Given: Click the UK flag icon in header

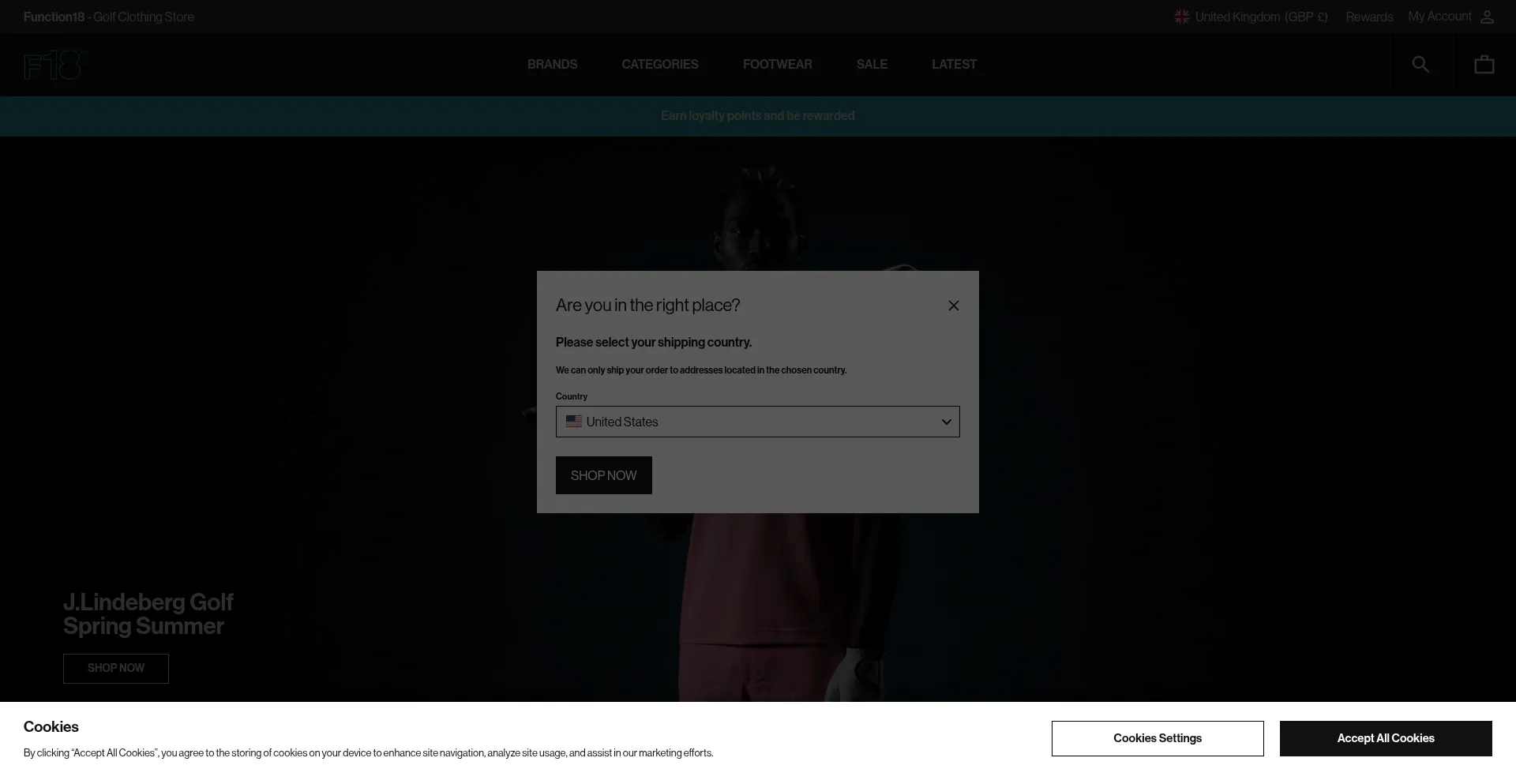Looking at the screenshot, I should pyautogui.click(x=1181, y=17).
